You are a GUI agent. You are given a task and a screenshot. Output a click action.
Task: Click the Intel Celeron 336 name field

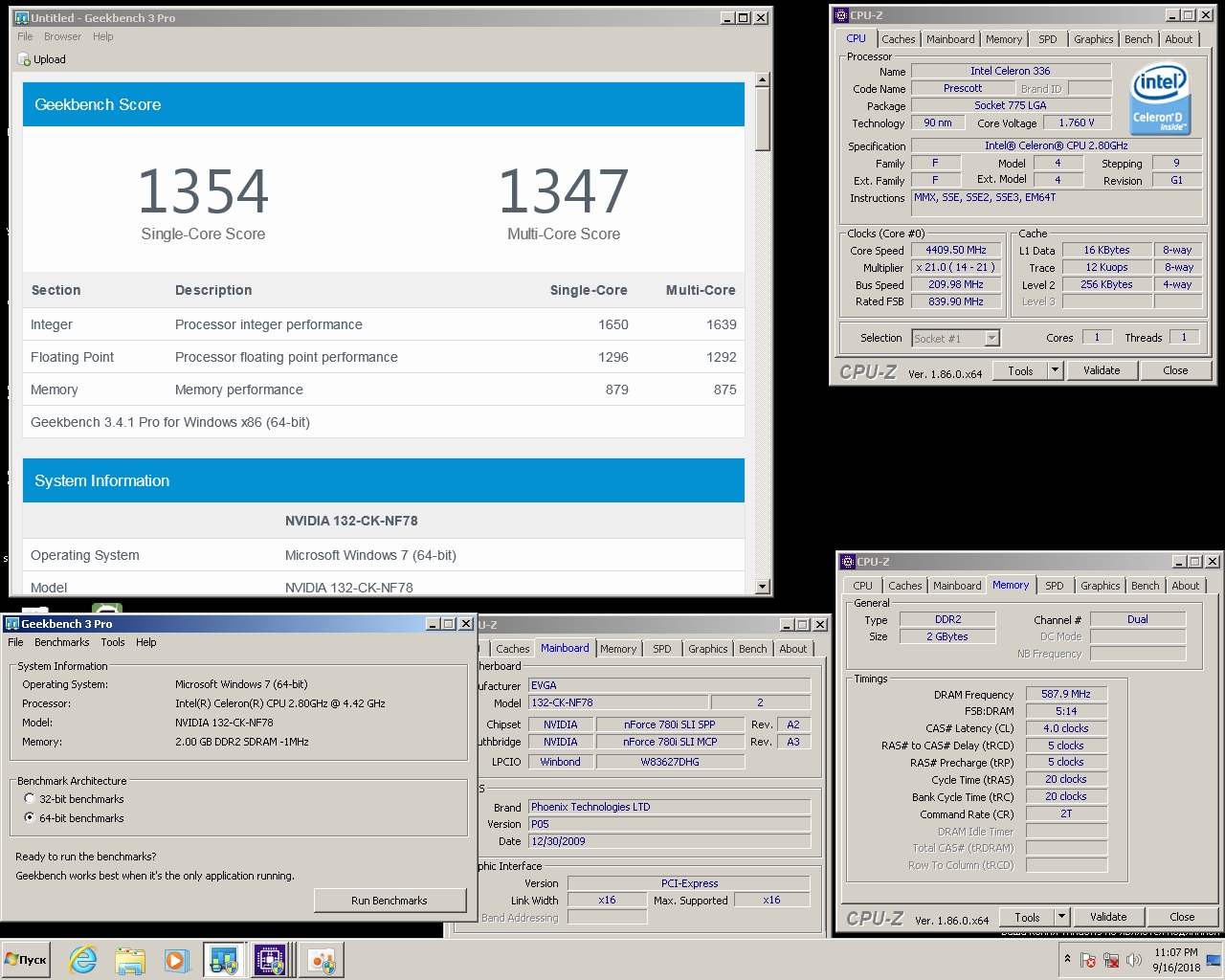pyautogui.click(x=1011, y=71)
